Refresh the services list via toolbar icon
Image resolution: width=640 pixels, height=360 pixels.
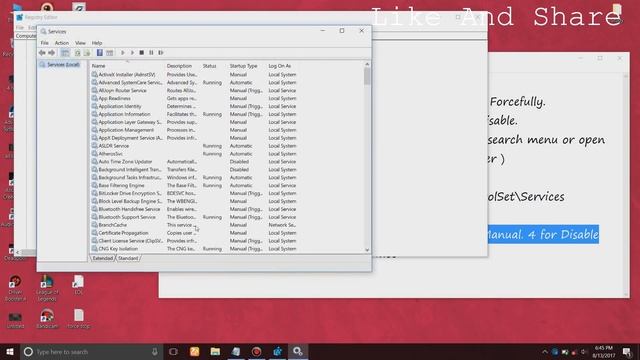point(77,53)
